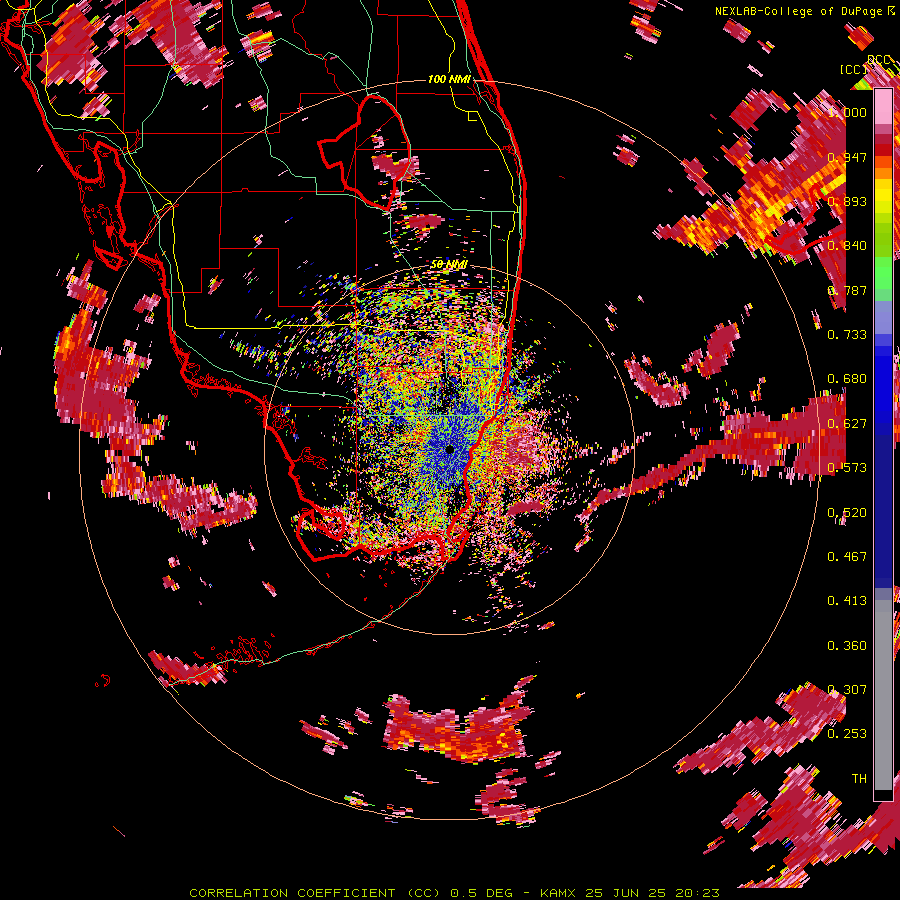The image size is (900, 900).
Task: Click the 0.893 scale label
Action: [x=847, y=201]
